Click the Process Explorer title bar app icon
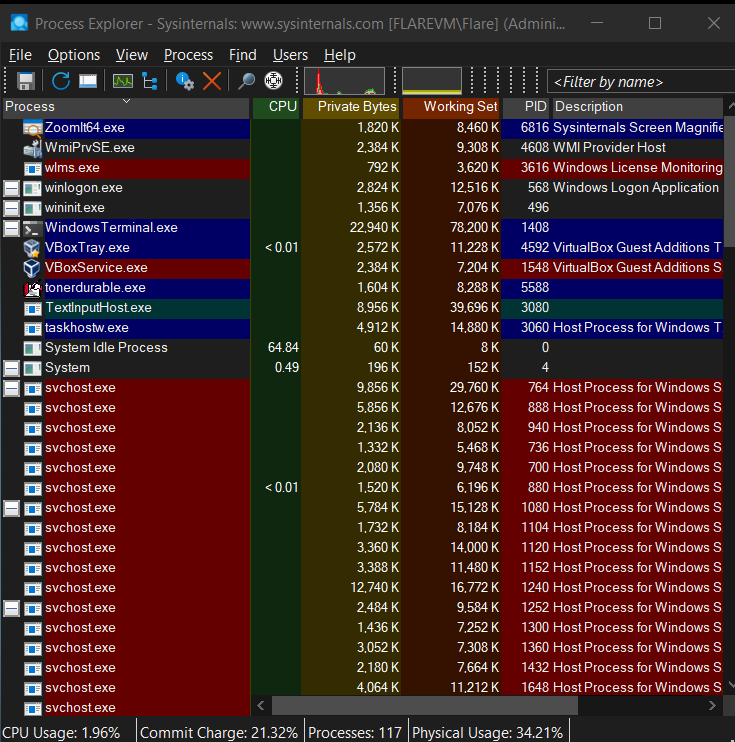 (19, 23)
